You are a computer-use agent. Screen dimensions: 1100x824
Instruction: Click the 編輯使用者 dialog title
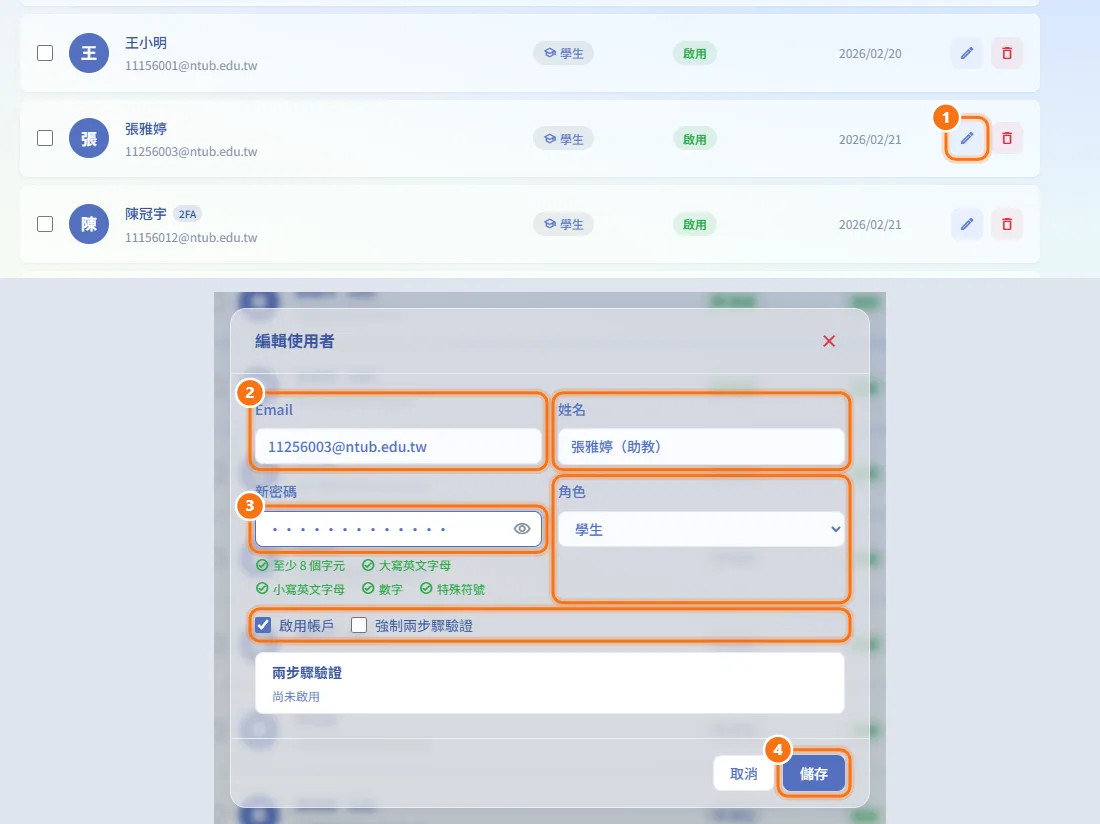coord(295,341)
